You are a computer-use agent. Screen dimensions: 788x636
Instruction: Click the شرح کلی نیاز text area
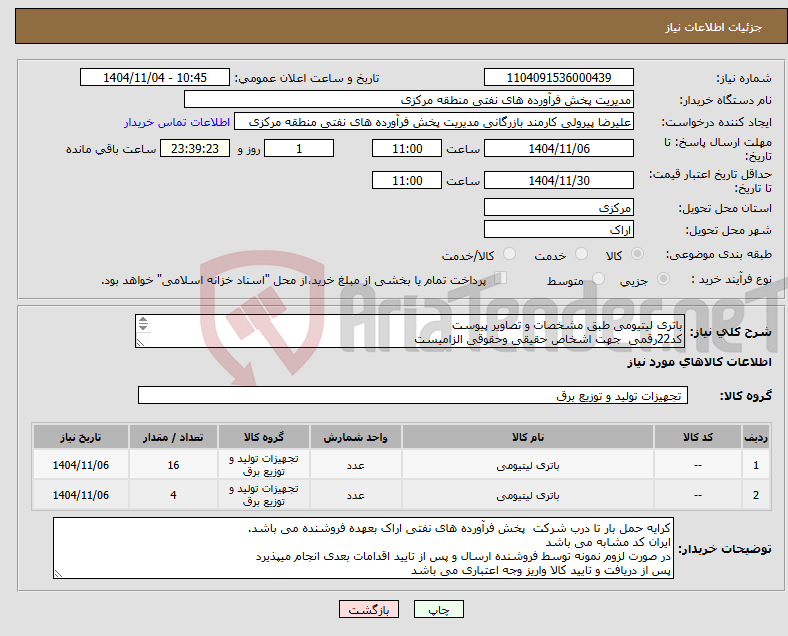(410, 332)
